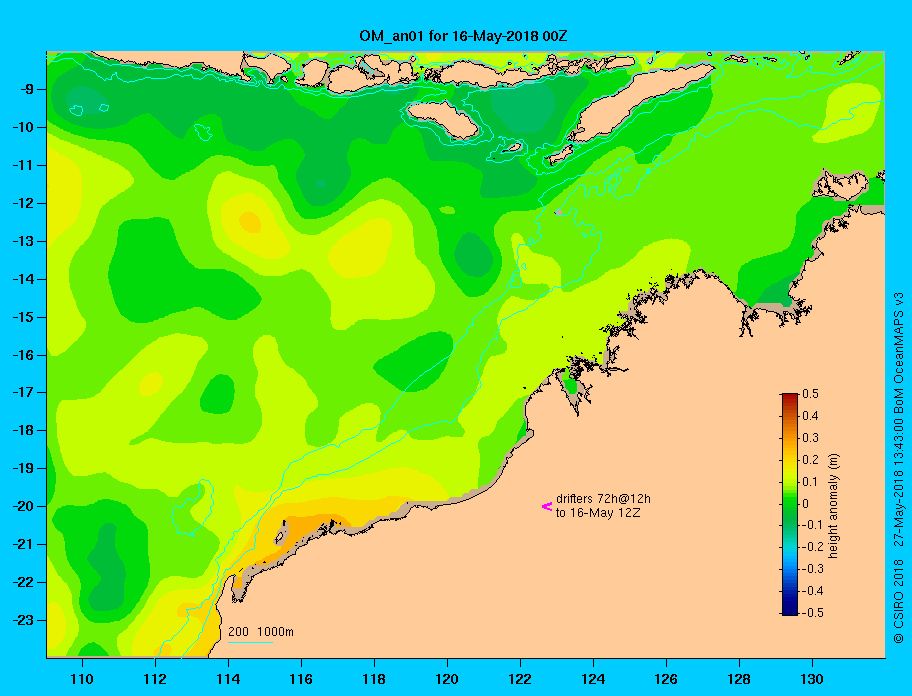The width and height of the screenshot is (912, 696).
Task: Click latitude axis label "-16"
Action: pos(24,355)
